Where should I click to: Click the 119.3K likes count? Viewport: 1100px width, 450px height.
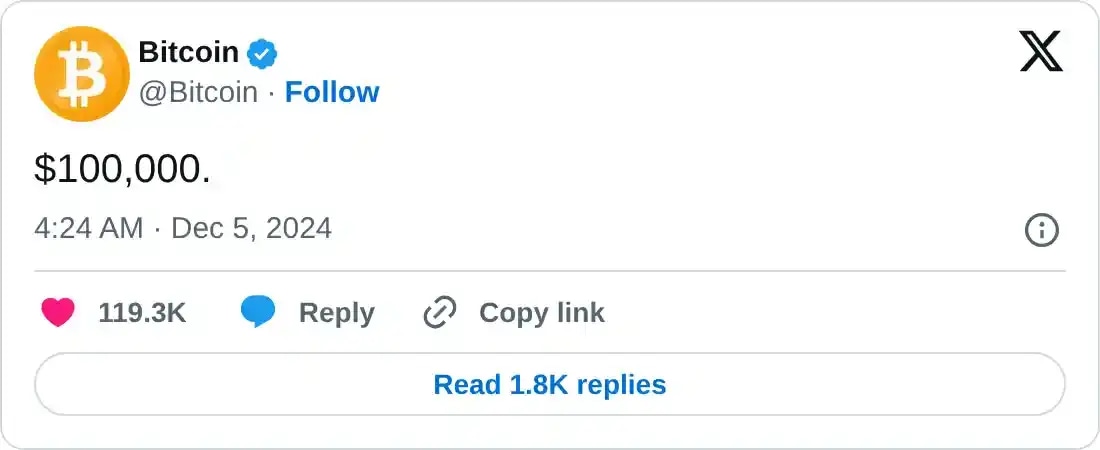pos(142,313)
